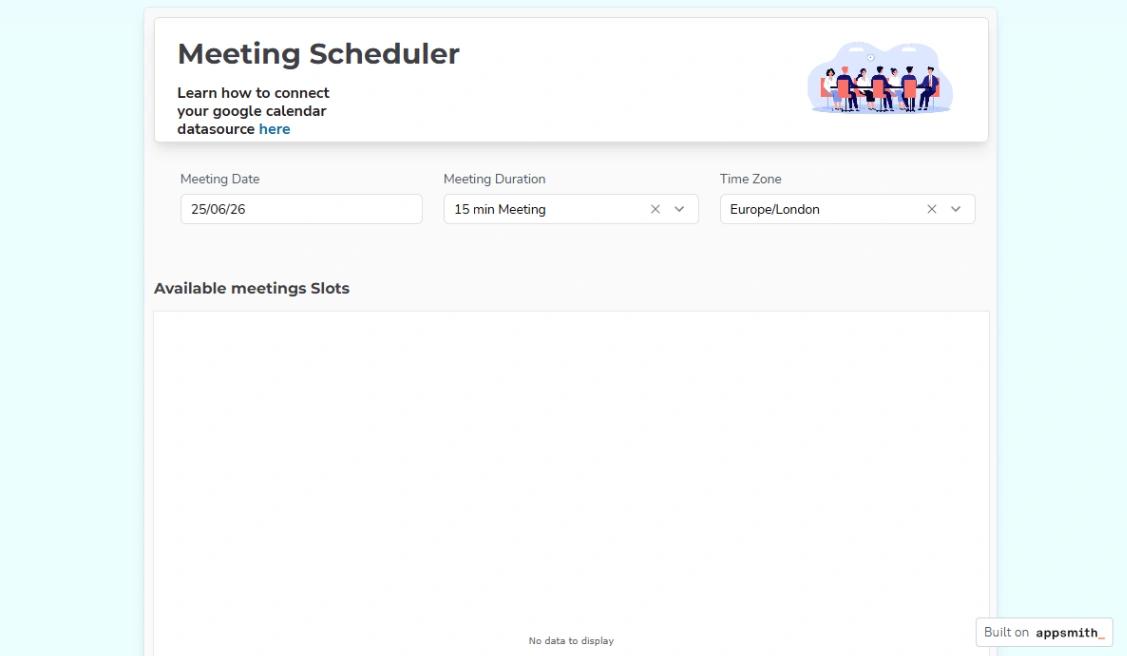Select the 15 min Meeting value

[x=500, y=209]
